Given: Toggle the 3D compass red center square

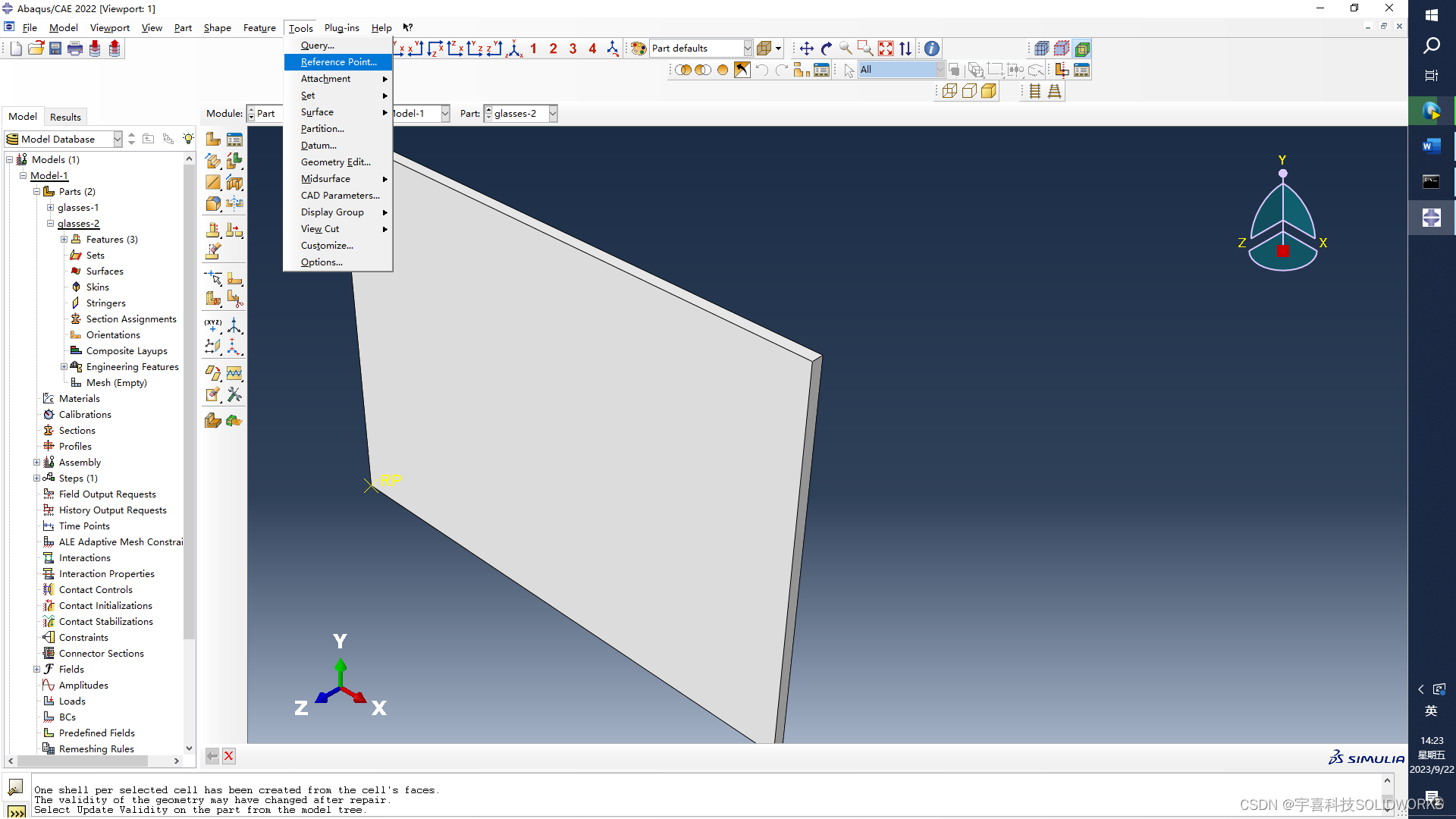Looking at the screenshot, I should (1282, 251).
